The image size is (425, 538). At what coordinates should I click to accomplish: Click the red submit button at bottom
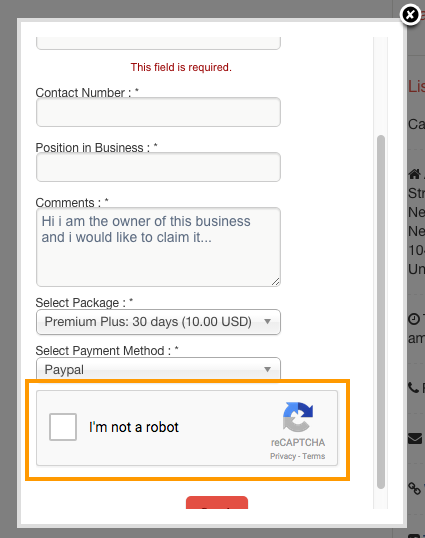click(x=217, y=503)
